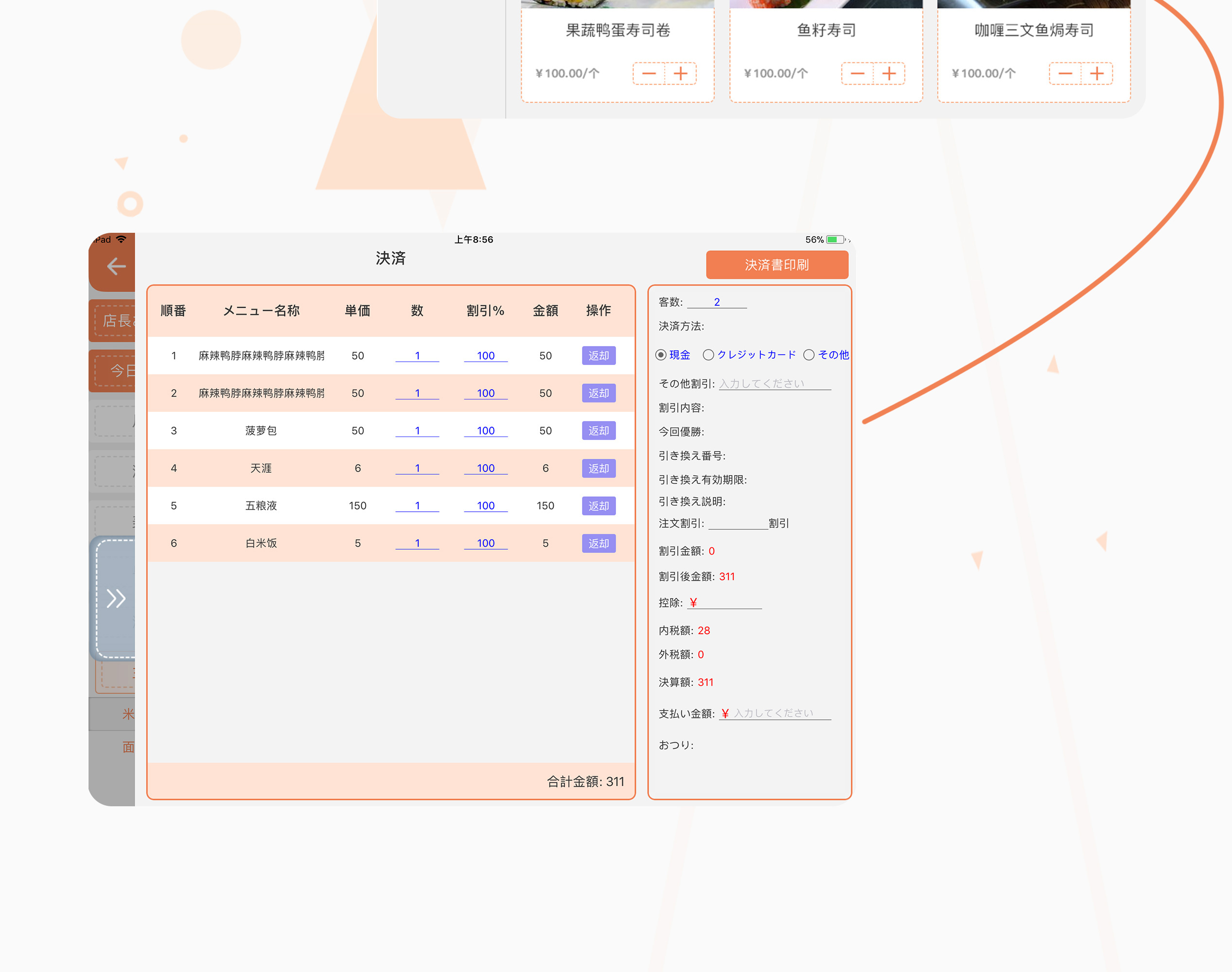This screenshot has width=1232, height=972.
Task: Edit discount percent for 白米饭
Action: (x=486, y=543)
